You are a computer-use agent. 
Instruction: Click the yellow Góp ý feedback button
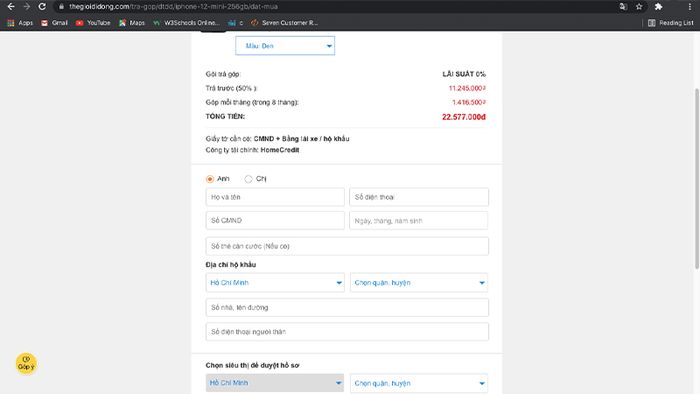[x=26, y=364]
